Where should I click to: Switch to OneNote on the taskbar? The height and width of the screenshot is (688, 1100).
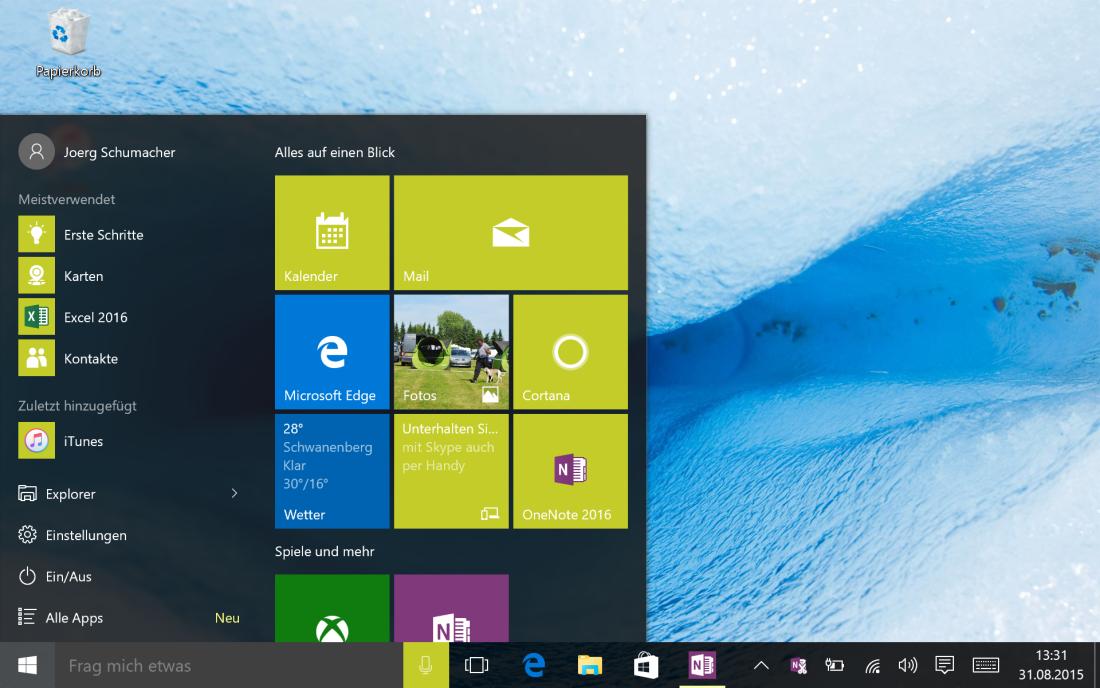[702, 665]
